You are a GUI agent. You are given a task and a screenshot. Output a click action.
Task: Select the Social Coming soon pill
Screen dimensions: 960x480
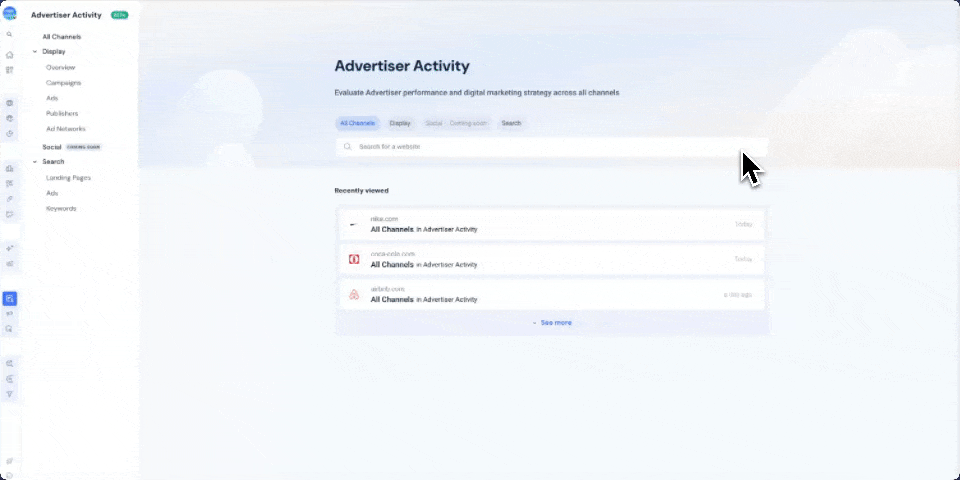(x=456, y=123)
